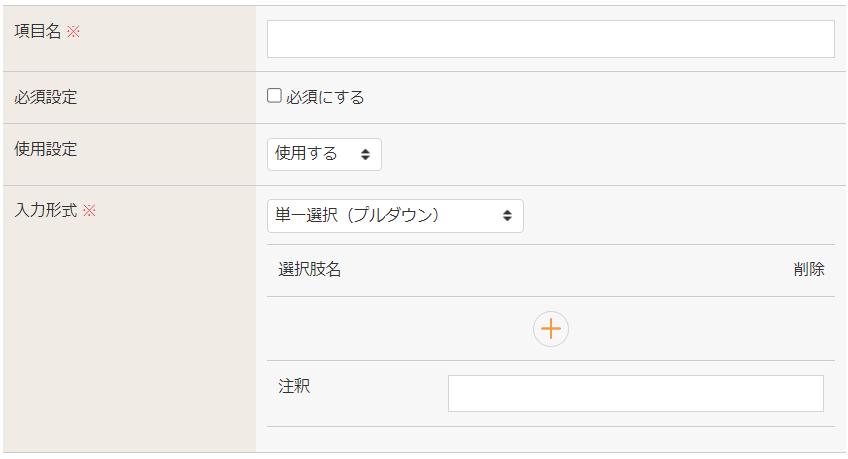Click the 単一選択 dropdown arrow icon
The image size is (848, 459).
coord(507,216)
